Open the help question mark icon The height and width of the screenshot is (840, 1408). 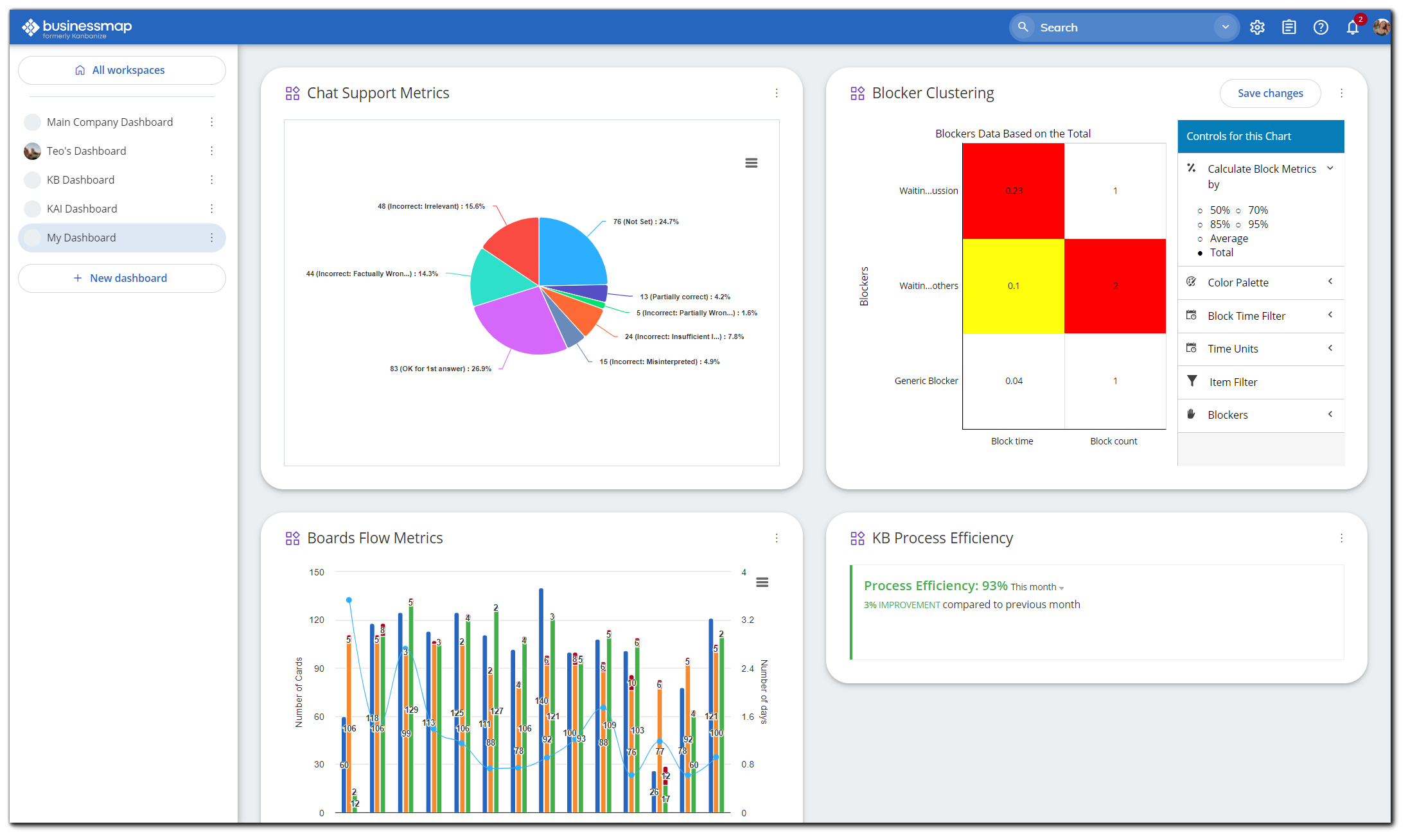[x=1321, y=27]
